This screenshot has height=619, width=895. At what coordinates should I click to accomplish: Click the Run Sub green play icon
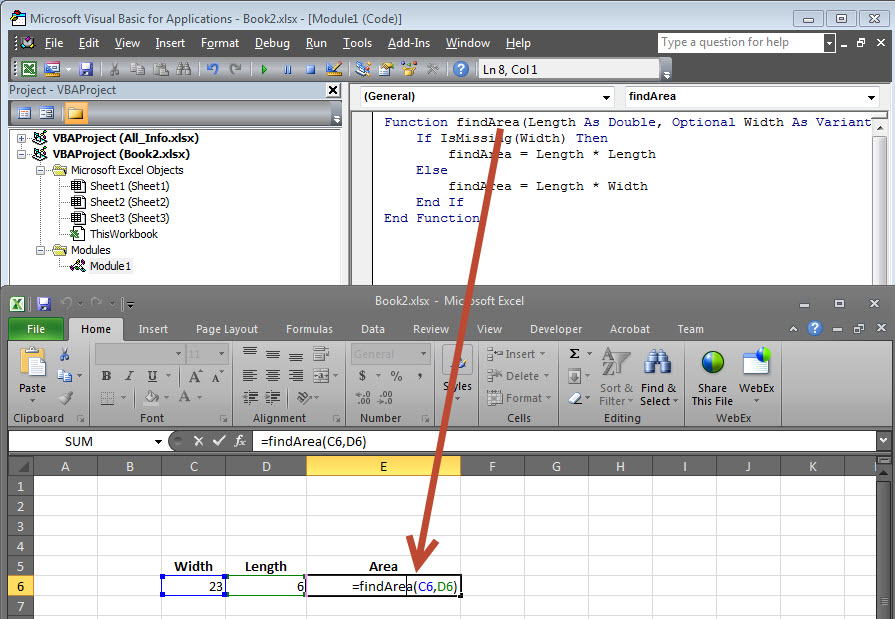click(x=264, y=69)
